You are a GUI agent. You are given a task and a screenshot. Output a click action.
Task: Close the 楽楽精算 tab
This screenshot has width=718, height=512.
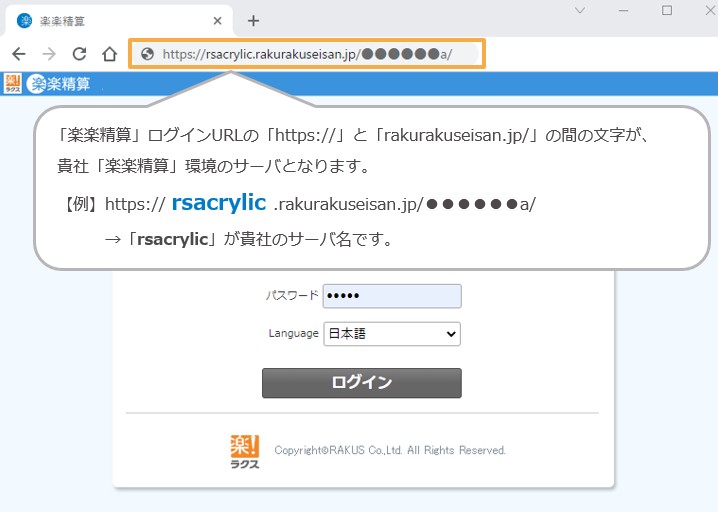coord(218,20)
